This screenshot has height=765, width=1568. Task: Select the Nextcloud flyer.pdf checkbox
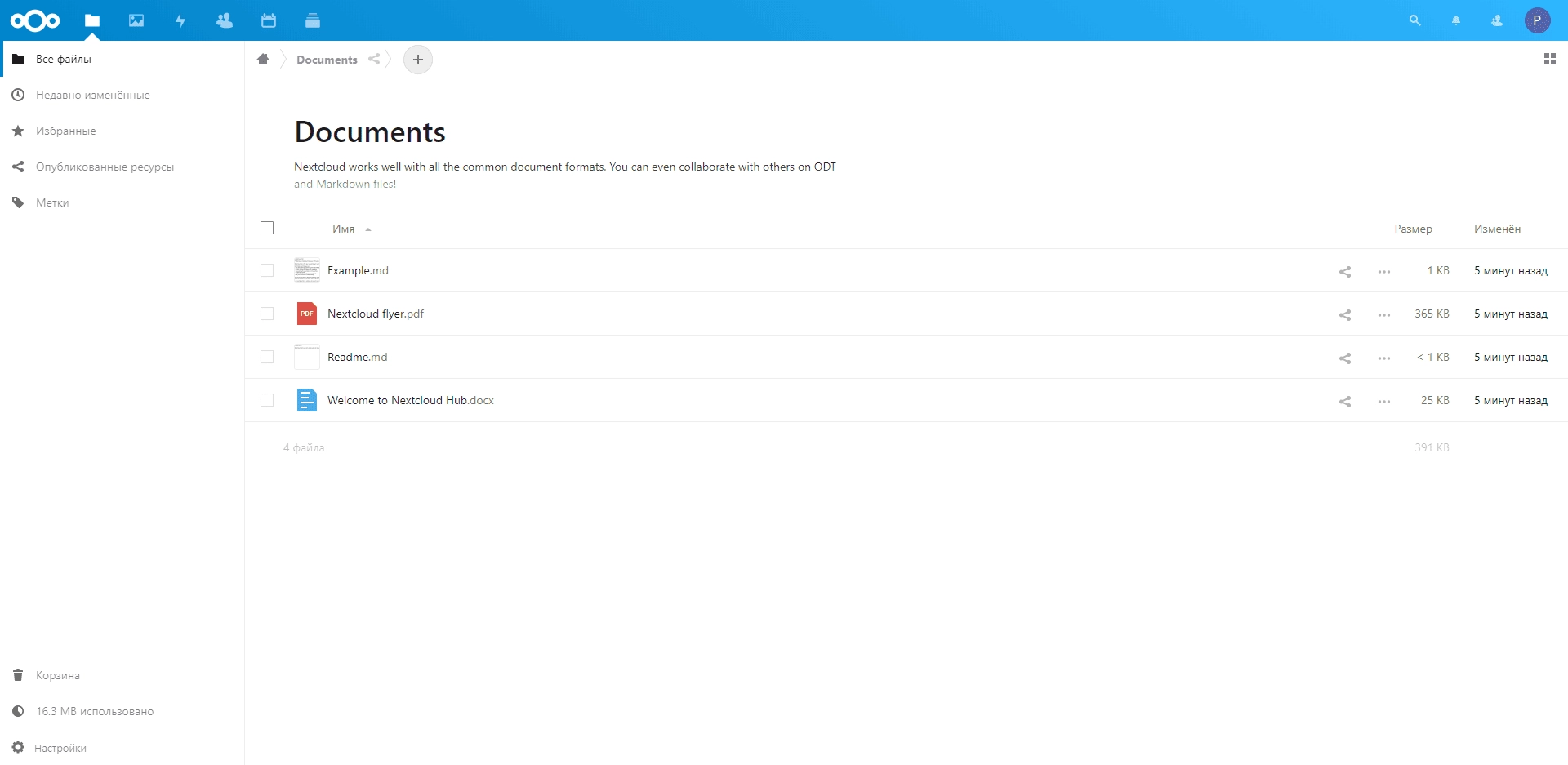(267, 314)
